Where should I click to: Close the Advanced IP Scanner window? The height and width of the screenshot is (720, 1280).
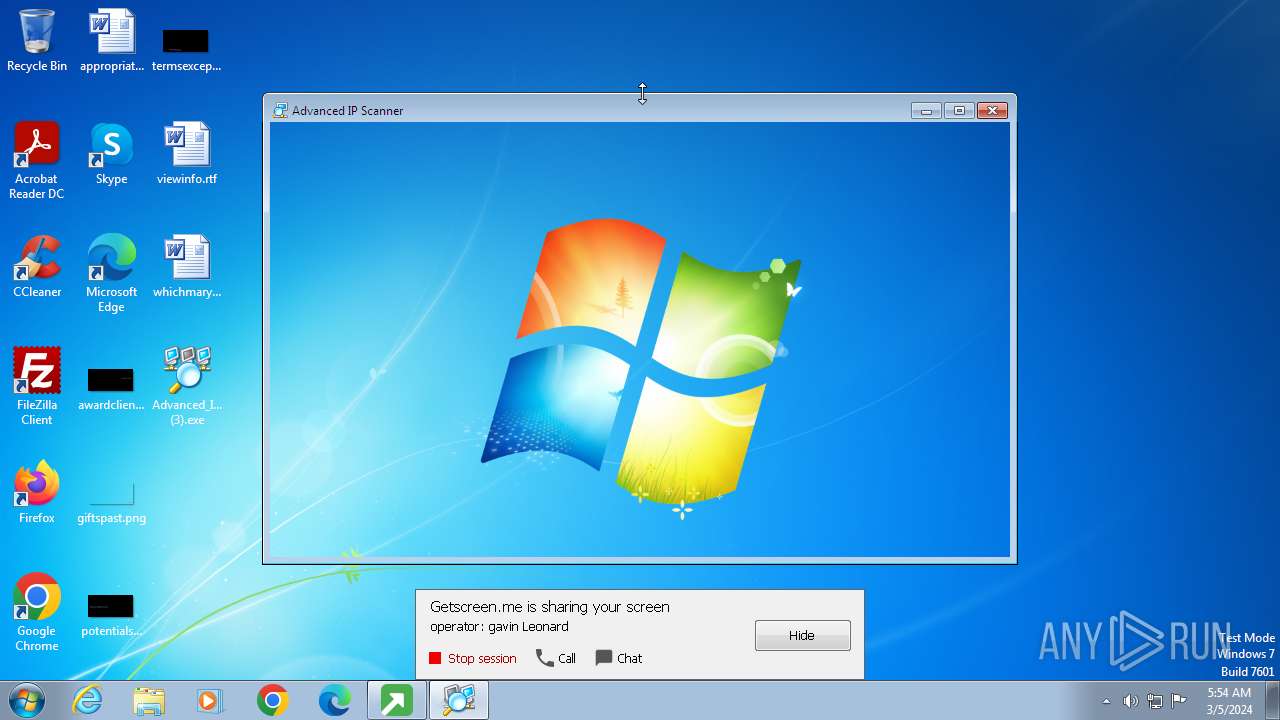992,111
